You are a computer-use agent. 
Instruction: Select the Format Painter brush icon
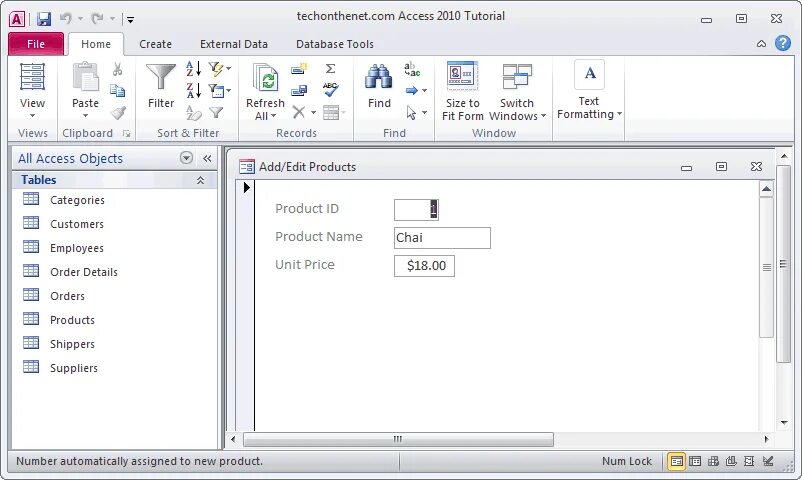click(118, 113)
